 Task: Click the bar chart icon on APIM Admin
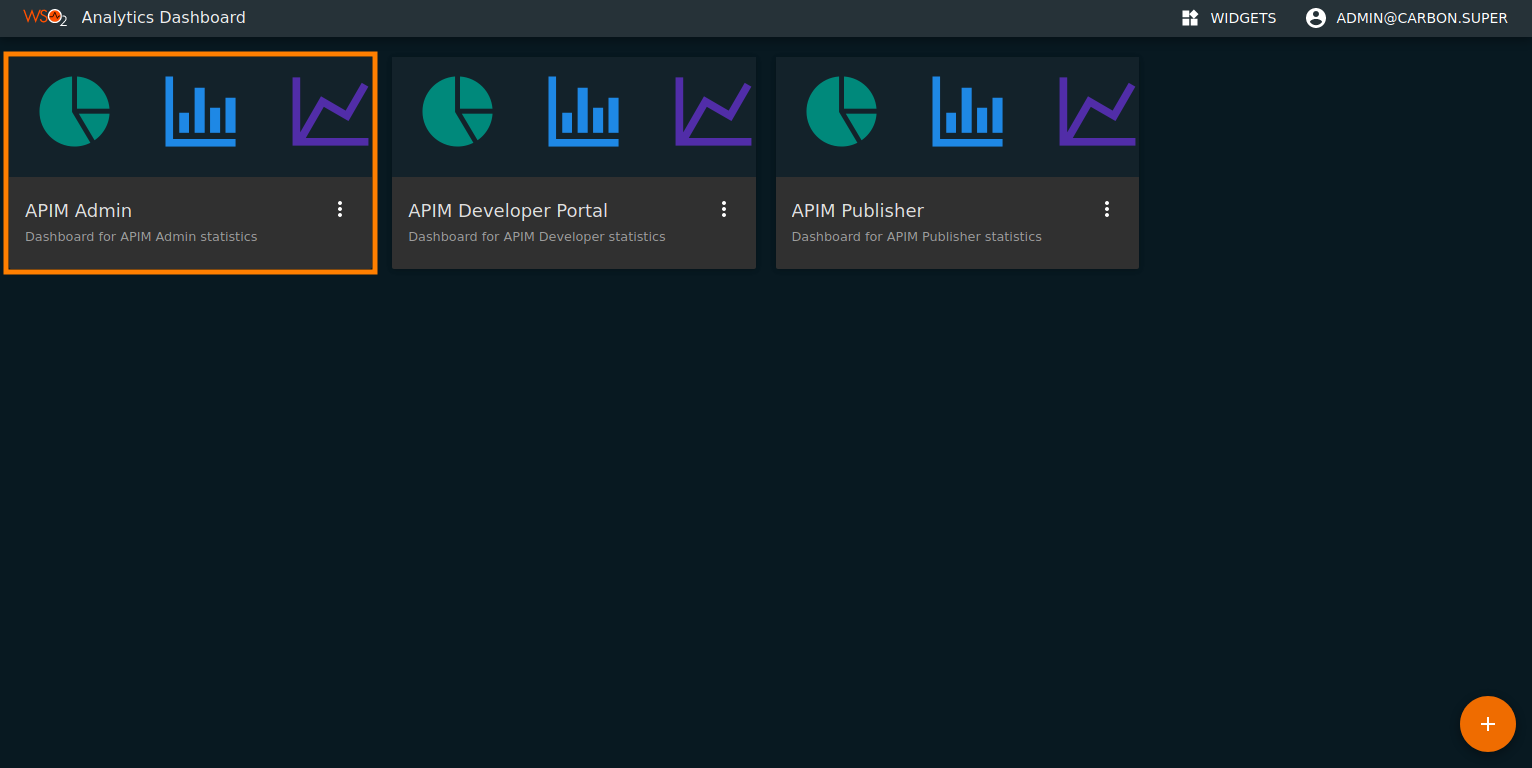pos(200,111)
